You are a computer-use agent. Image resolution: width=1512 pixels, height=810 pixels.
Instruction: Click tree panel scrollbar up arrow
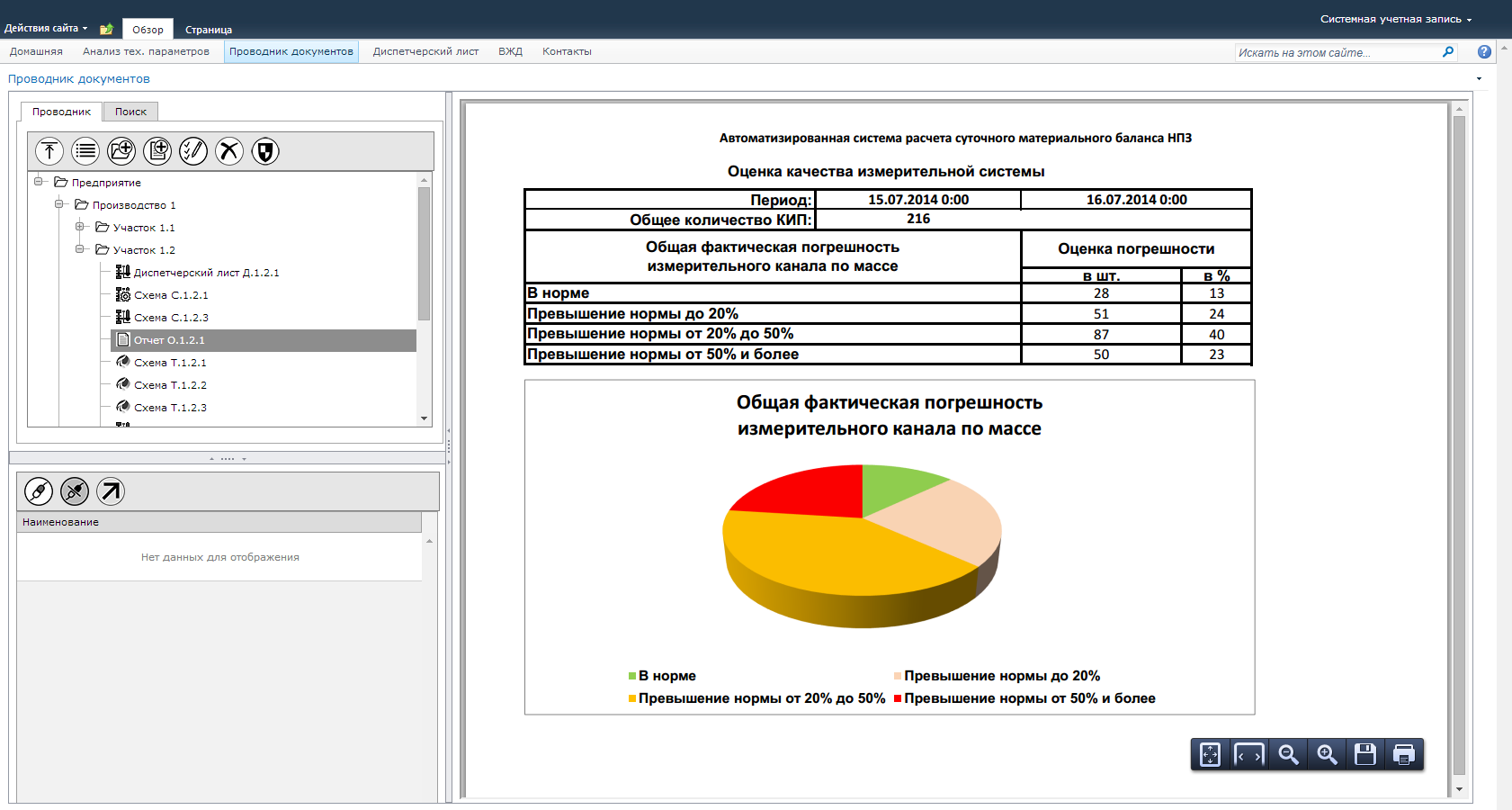tap(425, 180)
